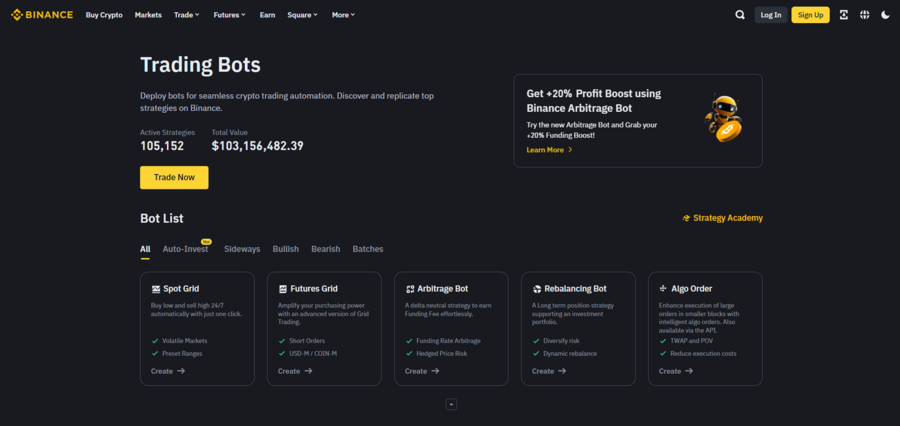Open the Learn More link

coord(549,150)
